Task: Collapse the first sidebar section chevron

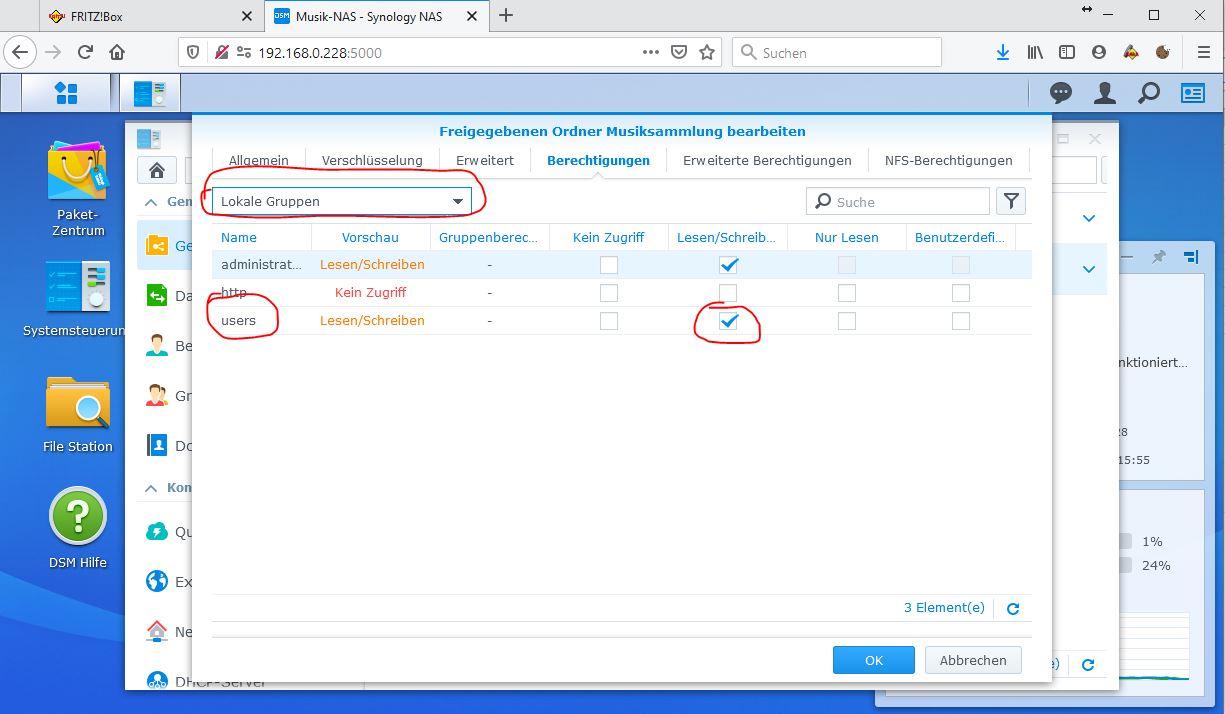Action: point(152,202)
